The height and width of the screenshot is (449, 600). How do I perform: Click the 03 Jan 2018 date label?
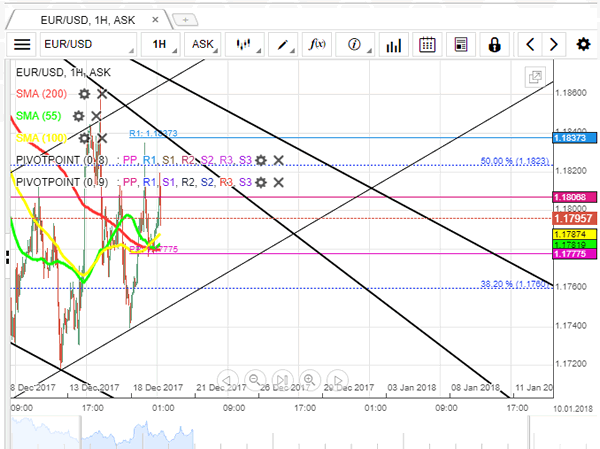tap(412, 388)
